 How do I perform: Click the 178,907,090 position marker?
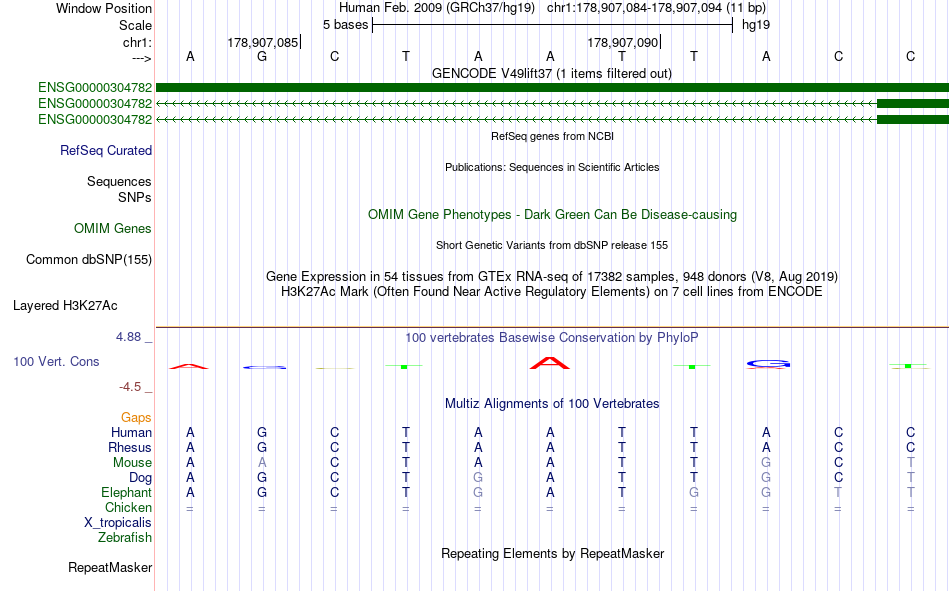623,42
